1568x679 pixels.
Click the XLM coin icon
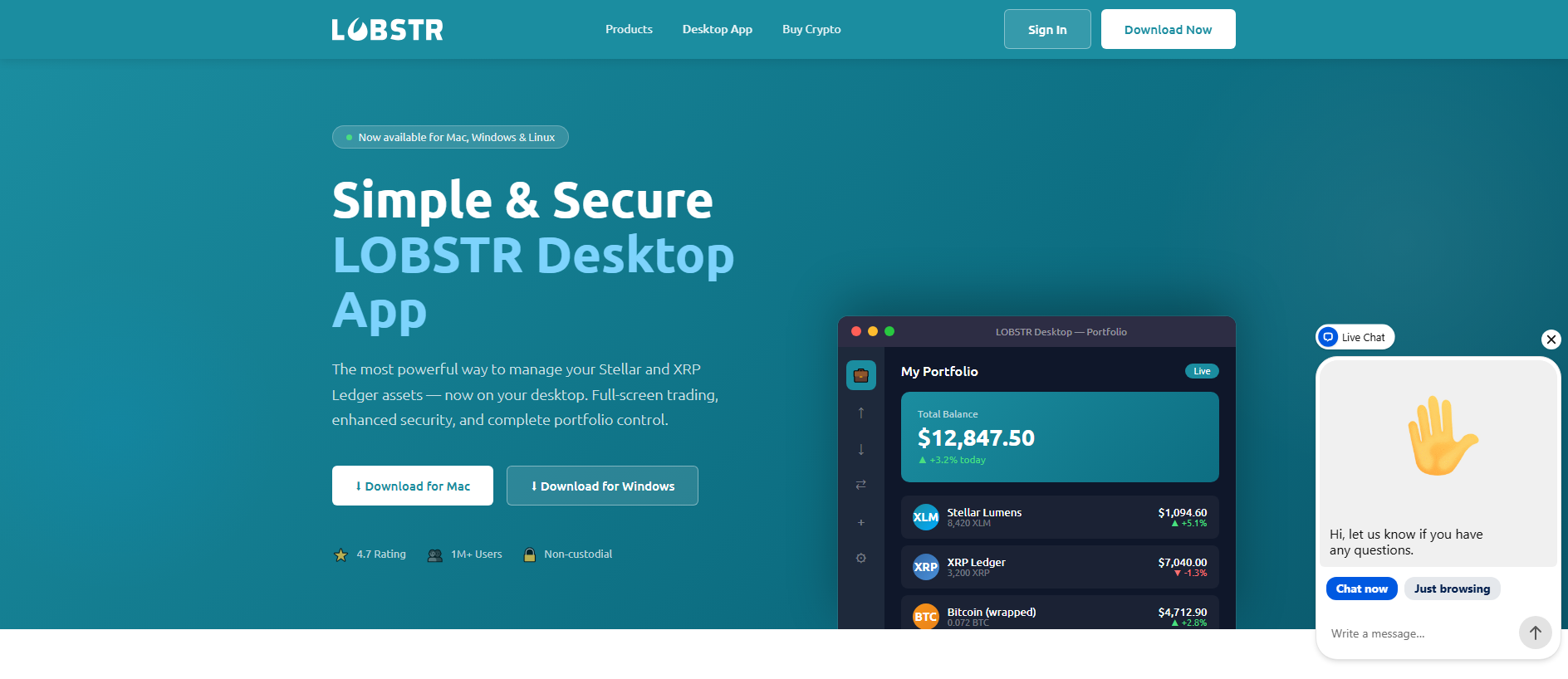(926, 517)
